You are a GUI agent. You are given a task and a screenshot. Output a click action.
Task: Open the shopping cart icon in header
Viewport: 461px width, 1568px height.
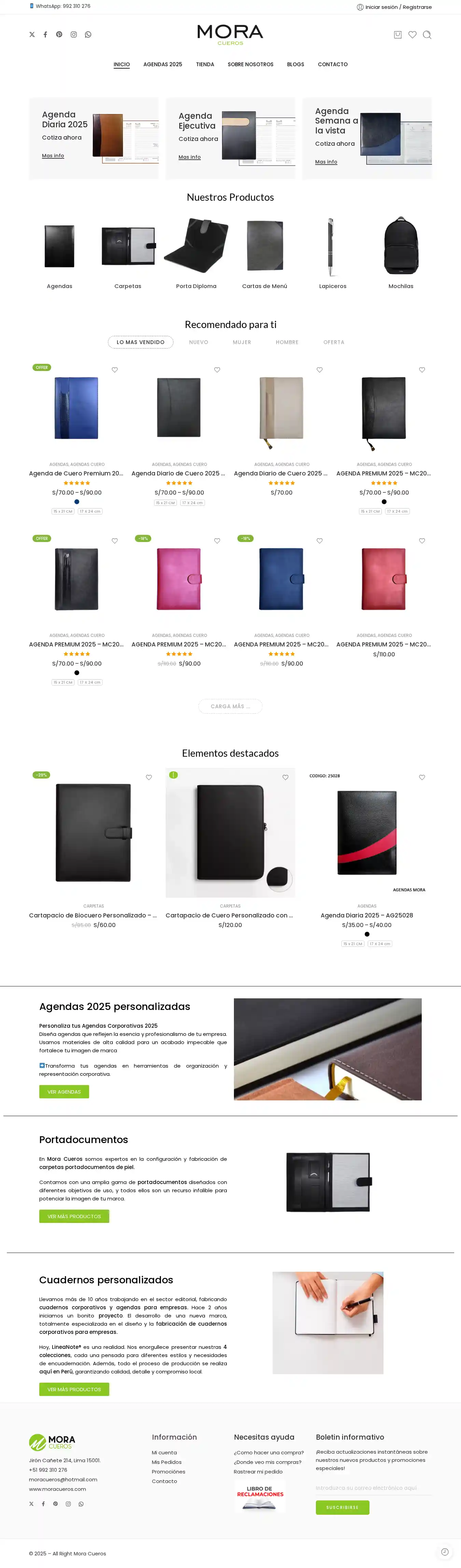[398, 35]
